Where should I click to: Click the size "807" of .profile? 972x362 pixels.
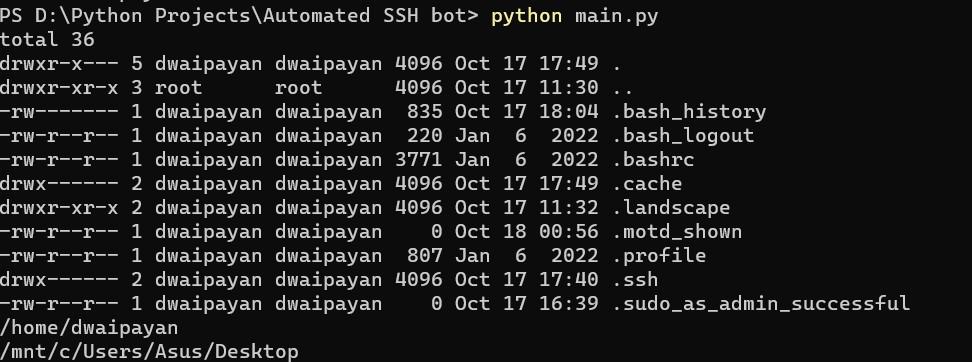[425, 256]
